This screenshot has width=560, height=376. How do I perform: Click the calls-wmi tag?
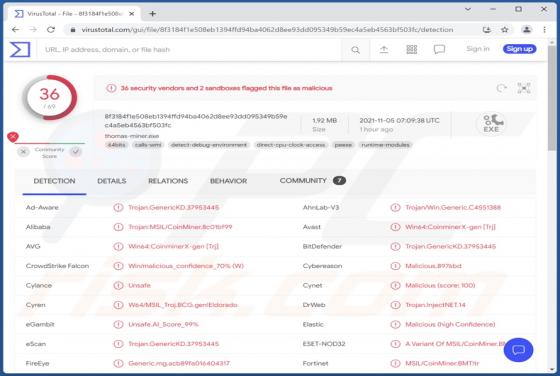coord(148,145)
